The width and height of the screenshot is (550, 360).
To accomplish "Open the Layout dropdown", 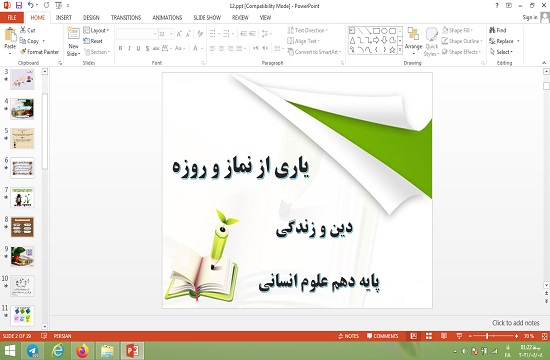I will 96,30.
